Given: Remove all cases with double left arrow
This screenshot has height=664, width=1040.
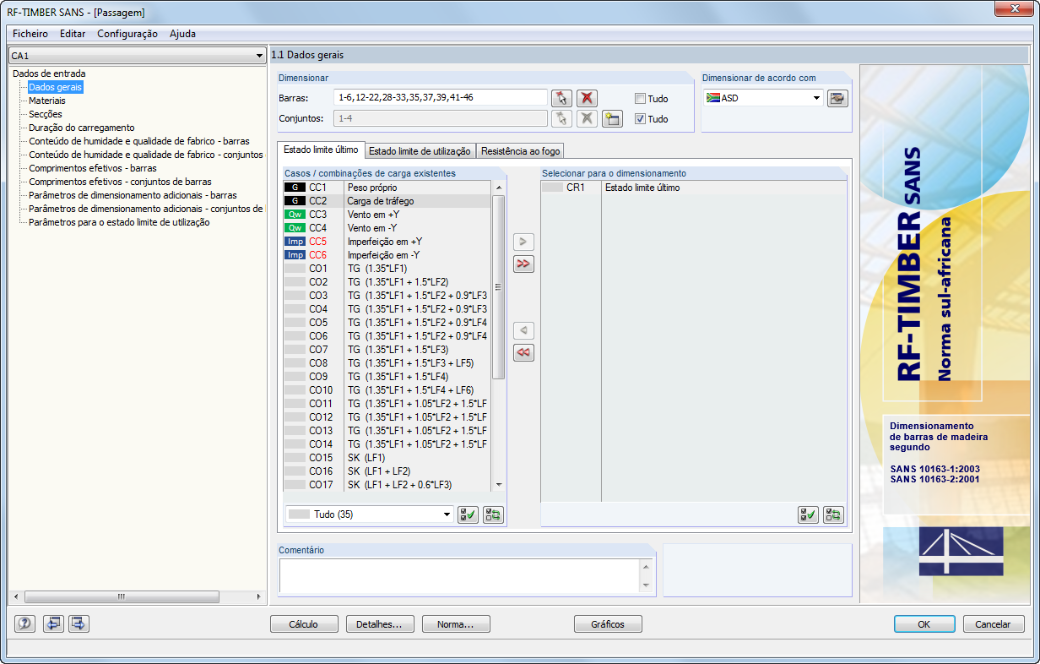Looking at the screenshot, I should point(523,353).
